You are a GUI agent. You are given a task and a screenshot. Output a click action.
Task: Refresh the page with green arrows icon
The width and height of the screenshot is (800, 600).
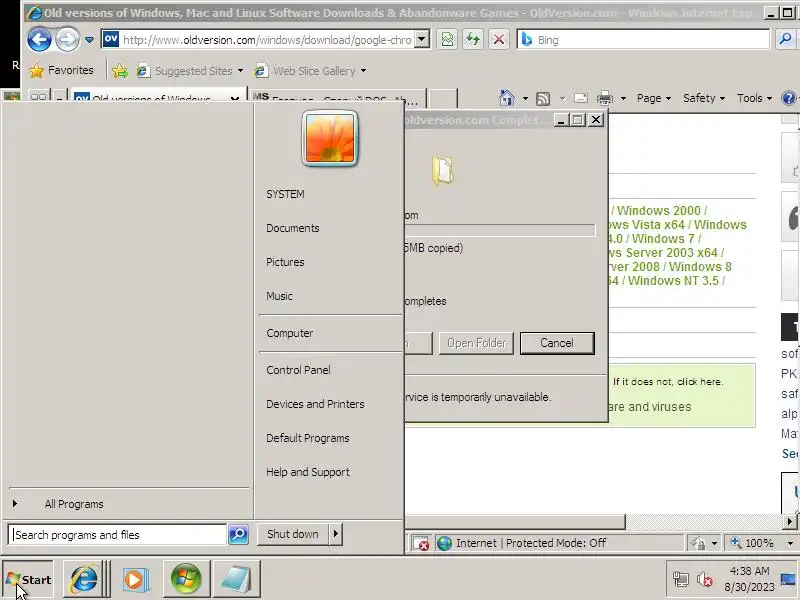[473, 39]
